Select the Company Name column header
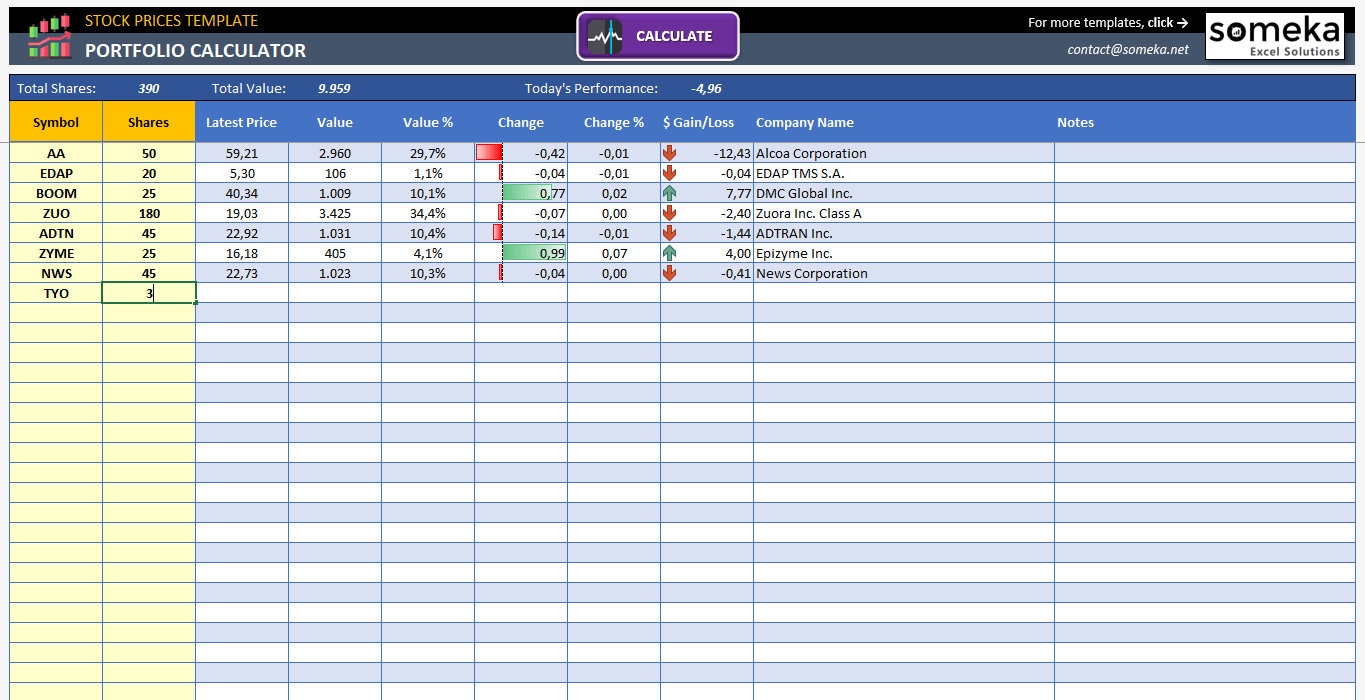1365x700 pixels. click(x=805, y=122)
